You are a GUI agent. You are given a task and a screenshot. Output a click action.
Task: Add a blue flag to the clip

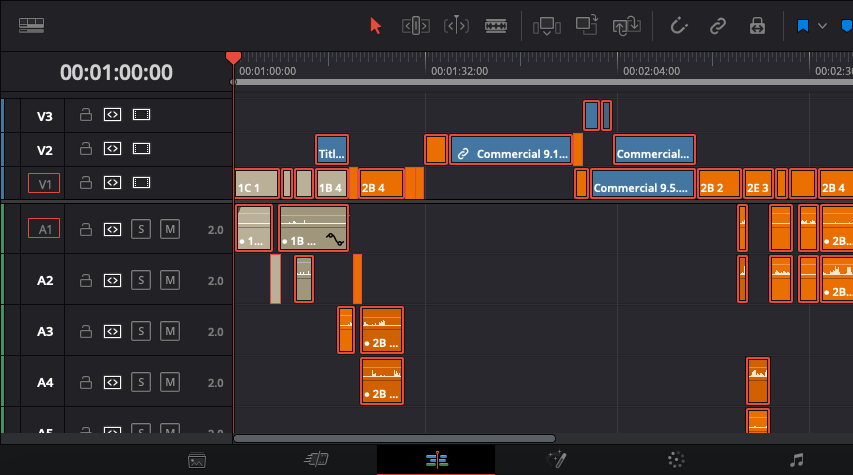click(802, 26)
